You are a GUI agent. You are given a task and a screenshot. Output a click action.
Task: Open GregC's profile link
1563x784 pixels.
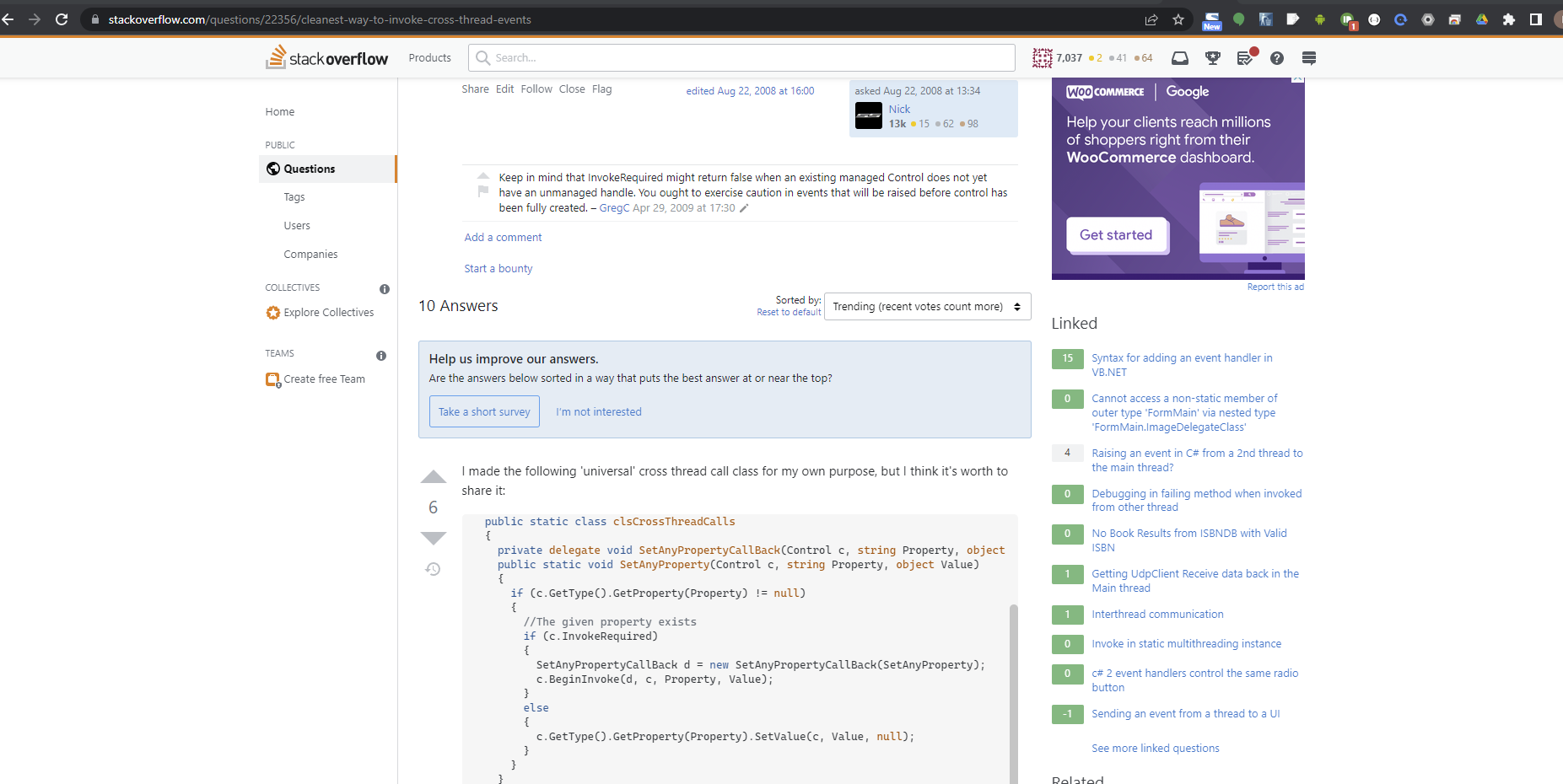pos(614,208)
